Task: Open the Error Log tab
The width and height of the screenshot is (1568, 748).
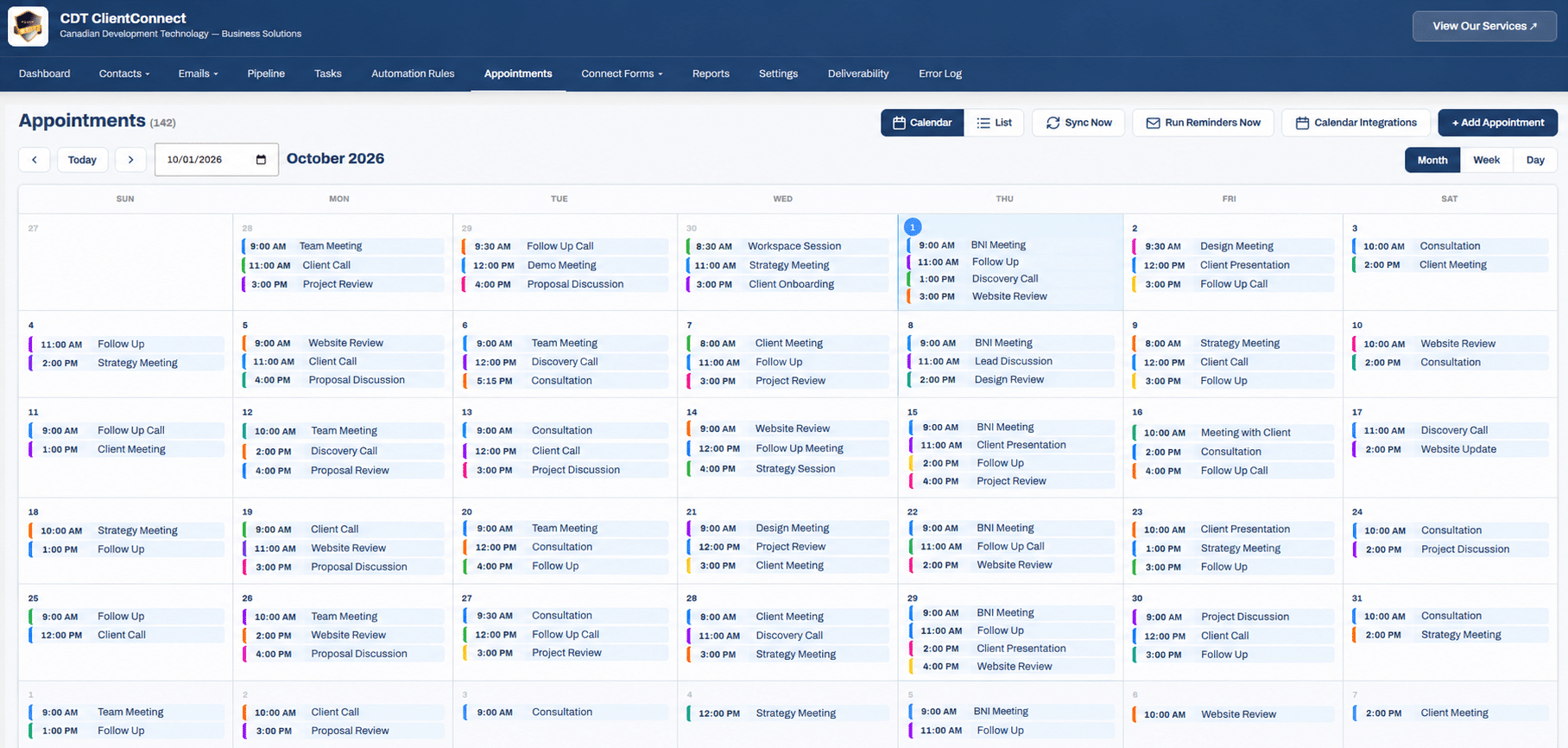Action: coord(940,73)
